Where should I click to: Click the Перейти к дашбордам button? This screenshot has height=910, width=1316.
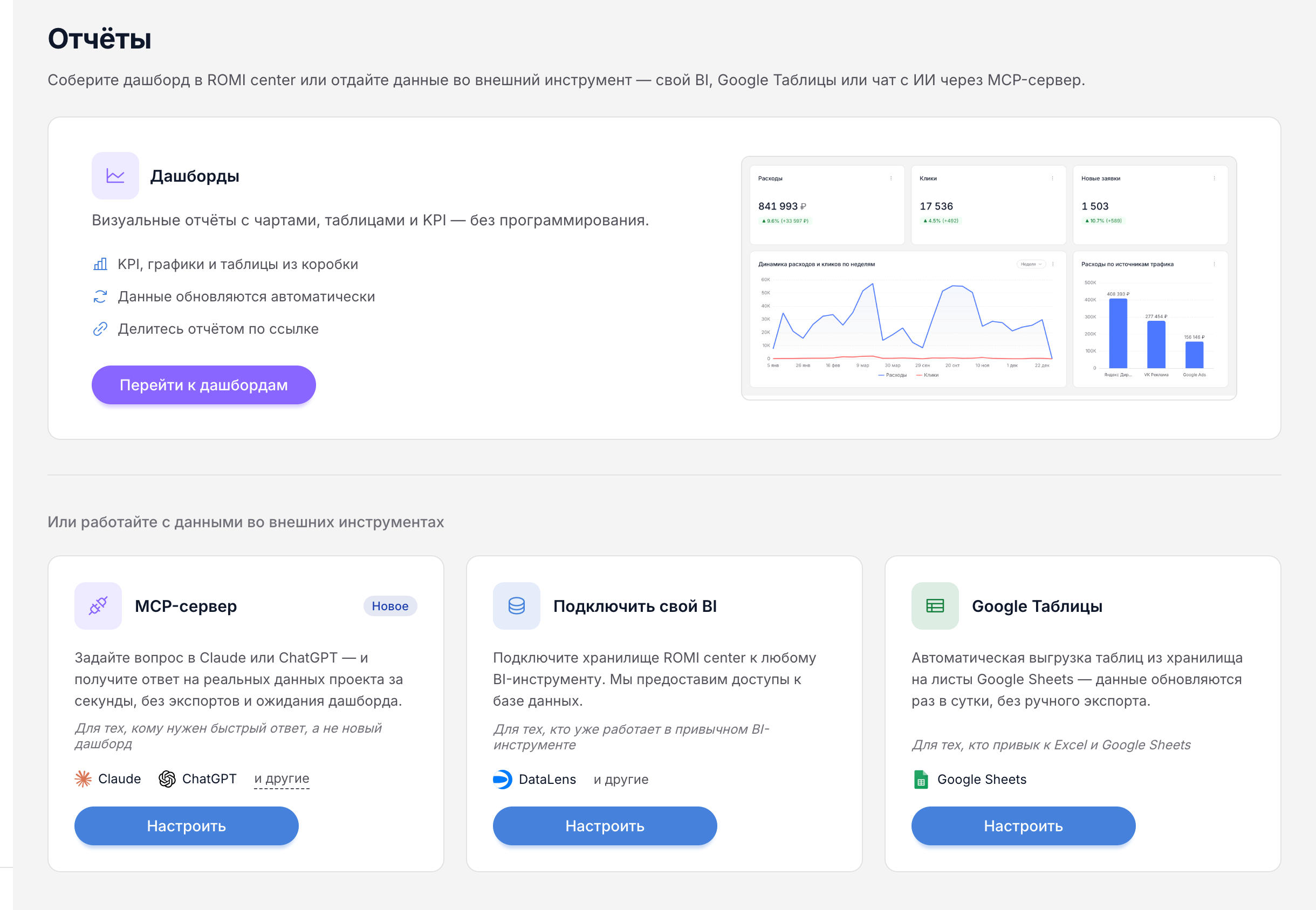pos(204,385)
